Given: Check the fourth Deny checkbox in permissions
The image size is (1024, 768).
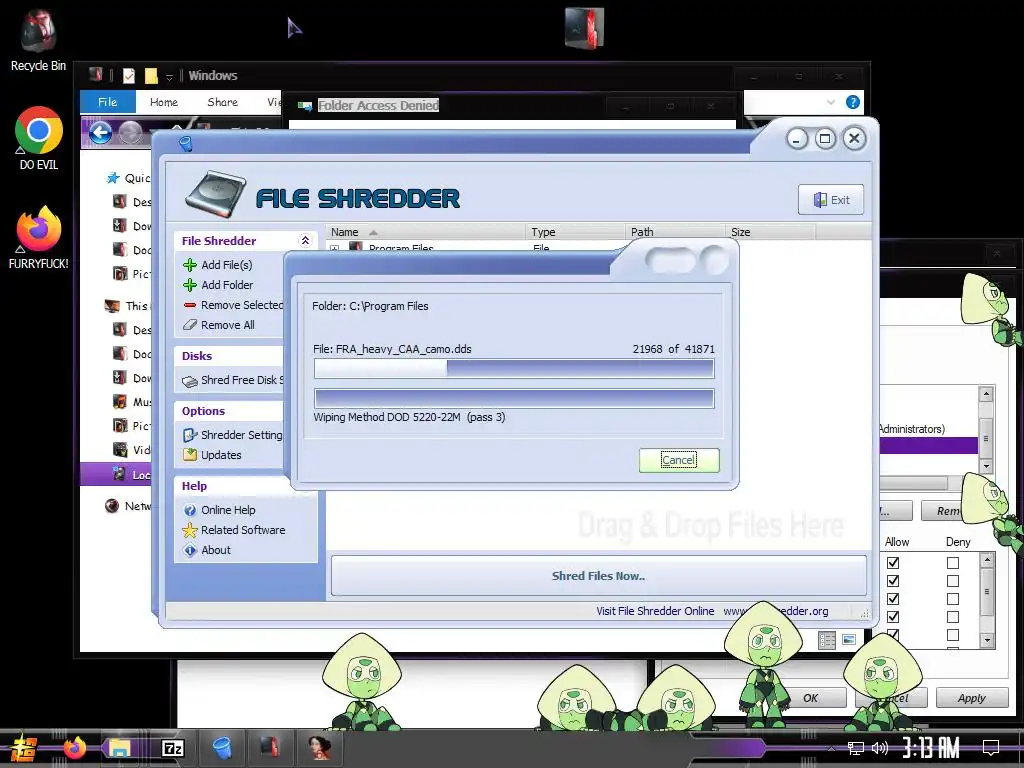Looking at the screenshot, I should point(953,616).
